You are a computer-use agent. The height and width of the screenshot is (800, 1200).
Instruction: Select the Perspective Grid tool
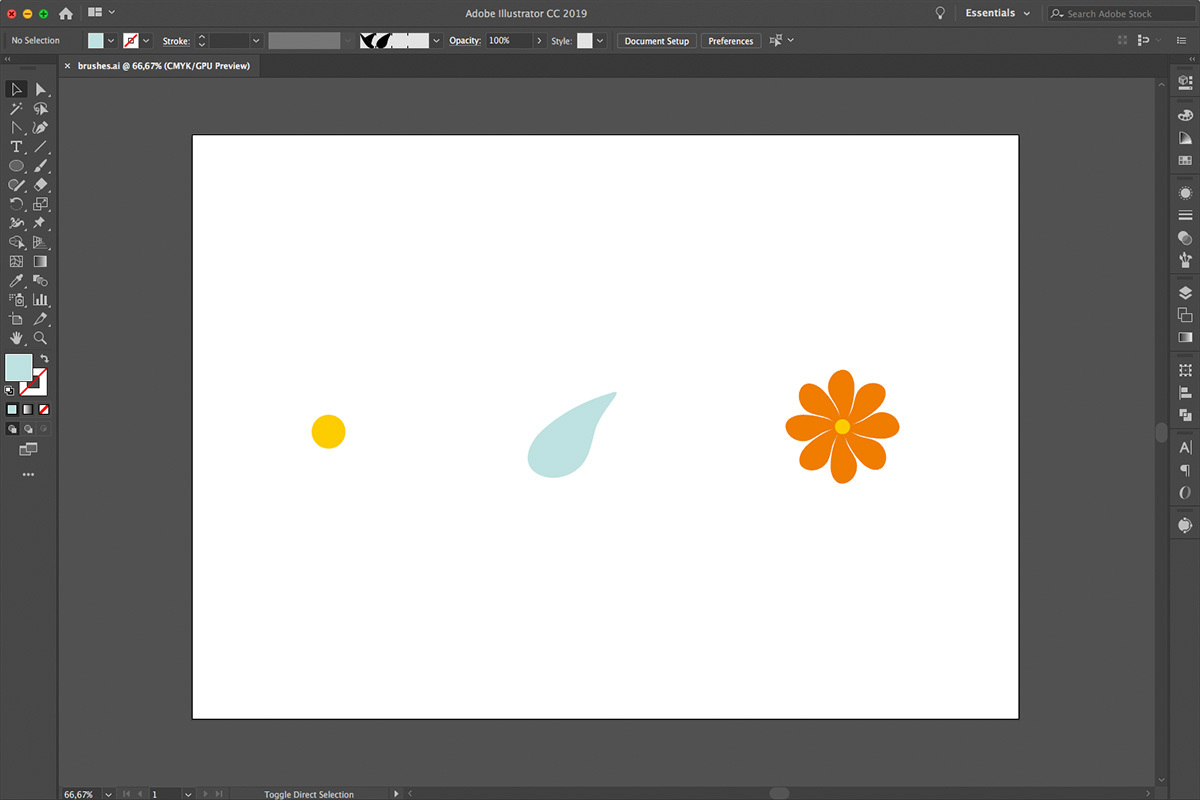tap(41, 242)
